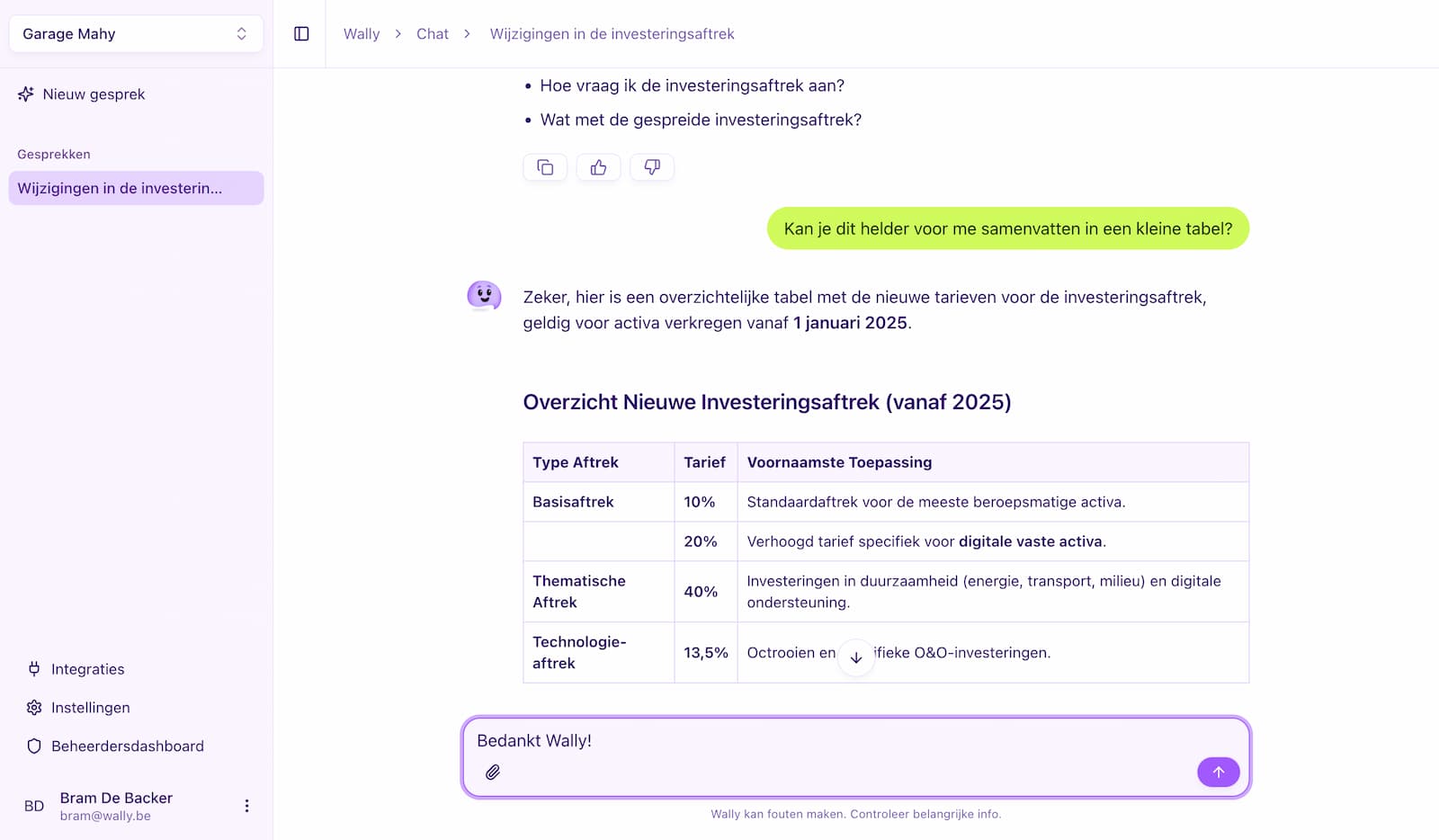Image resolution: width=1439 pixels, height=840 pixels.
Task: Give the response a thumbs up
Action: click(x=598, y=166)
